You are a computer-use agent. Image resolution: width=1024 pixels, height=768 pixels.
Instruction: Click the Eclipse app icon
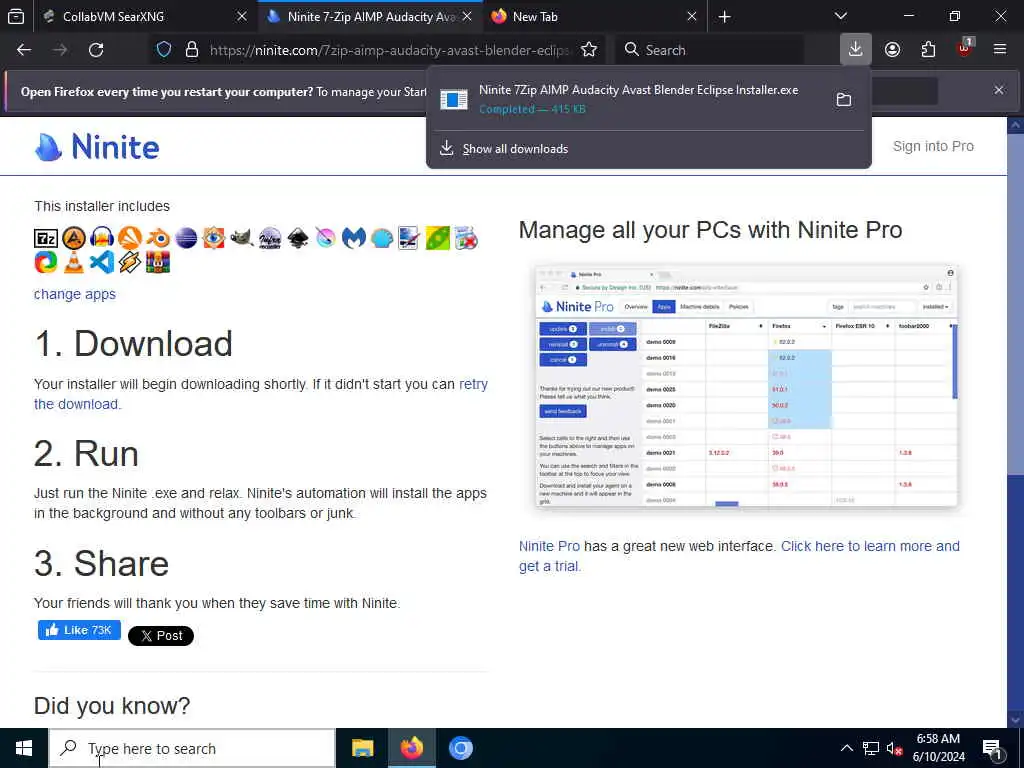click(186, 238)
